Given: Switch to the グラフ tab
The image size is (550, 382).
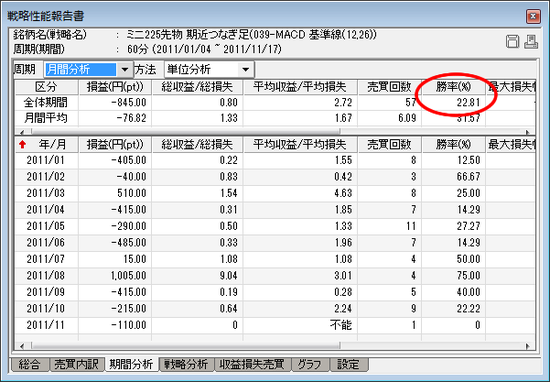Looking at the screenshot, I should [x=310, y=364].
